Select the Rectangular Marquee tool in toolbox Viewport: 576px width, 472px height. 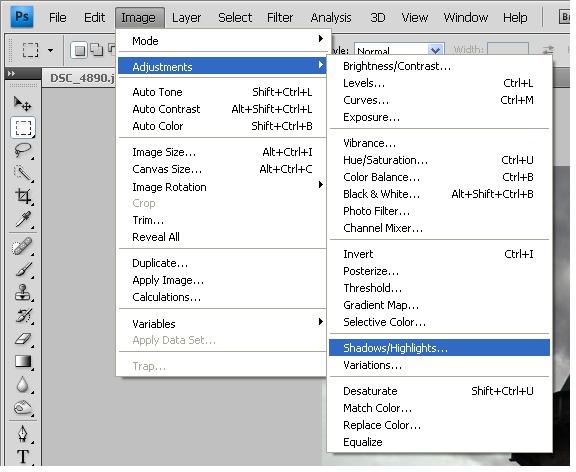(x=23, y=127)
